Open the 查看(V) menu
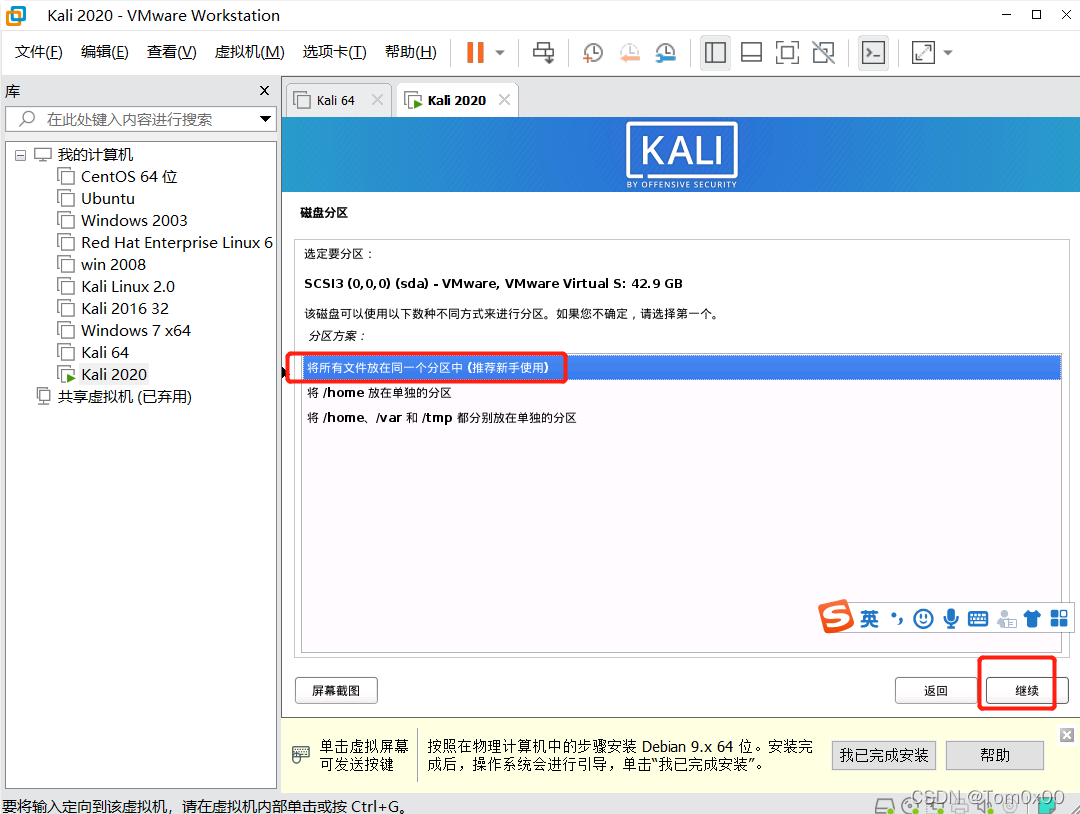 click(172, 52)
